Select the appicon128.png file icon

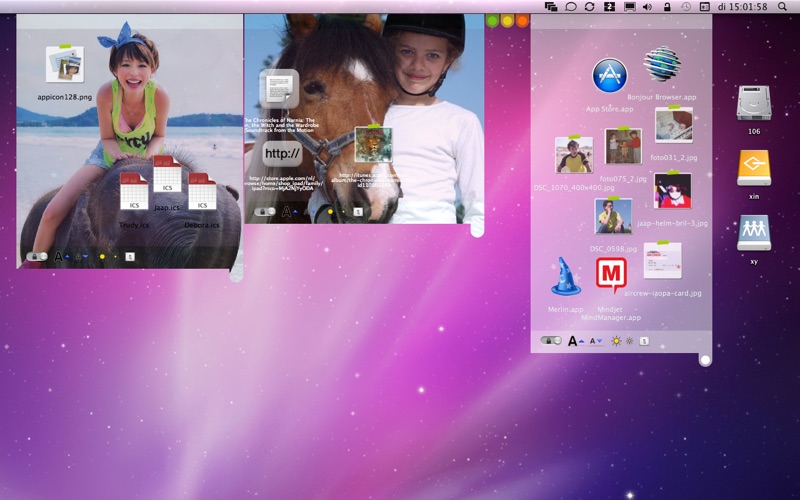[x=64, y=64]
